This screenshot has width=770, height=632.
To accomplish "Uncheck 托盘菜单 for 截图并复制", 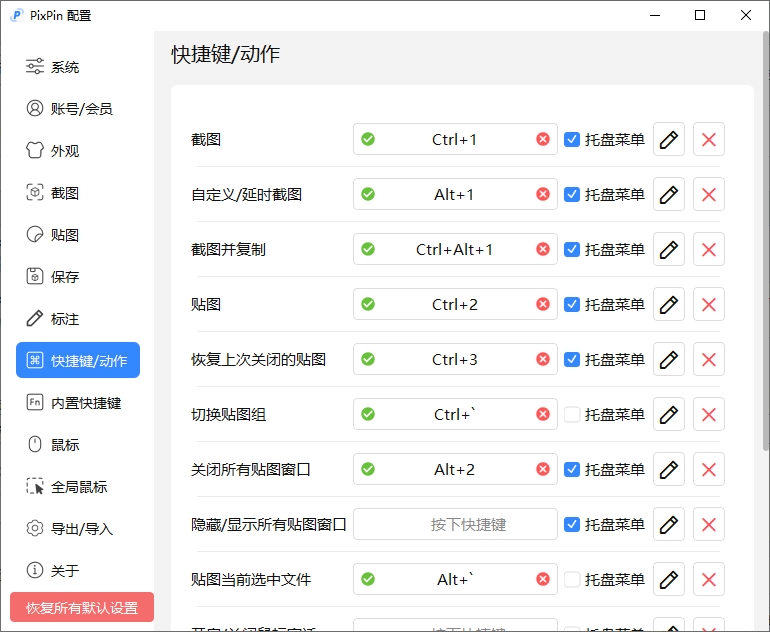I will (572, 249).
